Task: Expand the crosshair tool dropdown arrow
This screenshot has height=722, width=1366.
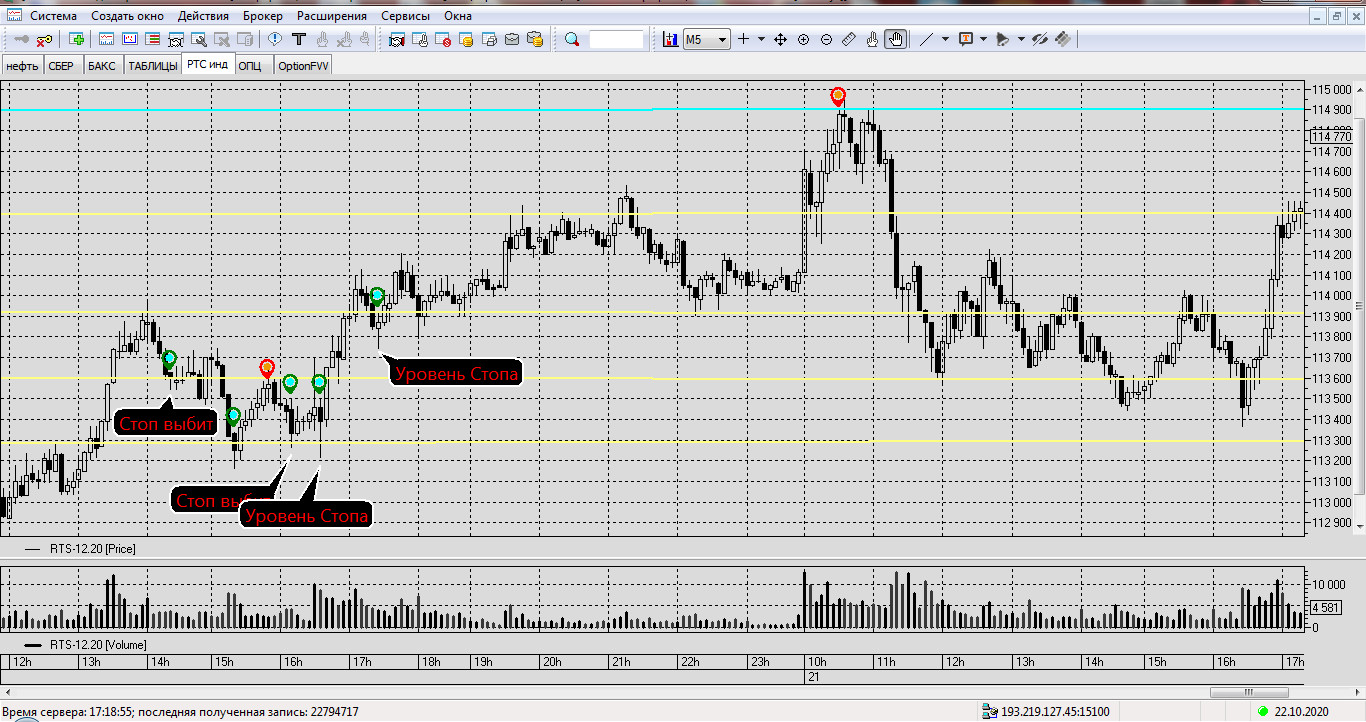Action: 761,40
